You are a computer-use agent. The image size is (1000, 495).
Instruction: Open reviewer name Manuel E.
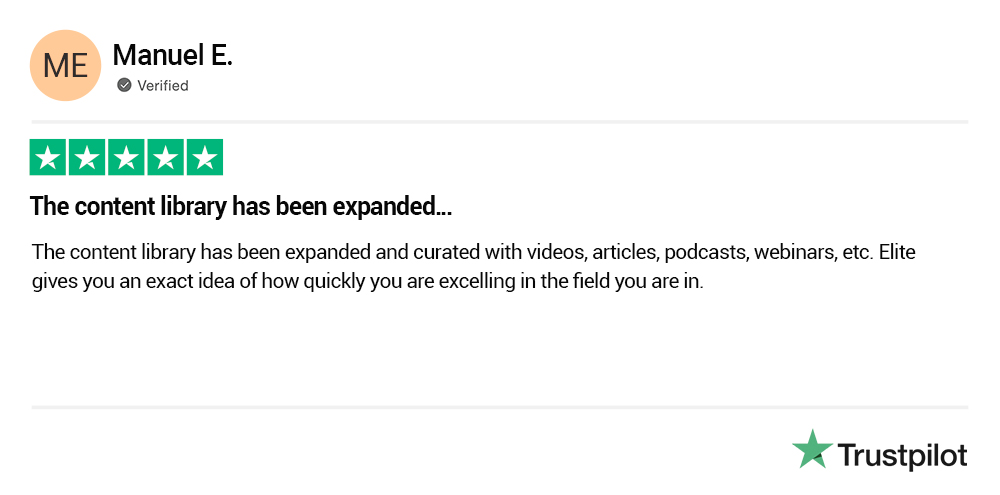[172, 56]
